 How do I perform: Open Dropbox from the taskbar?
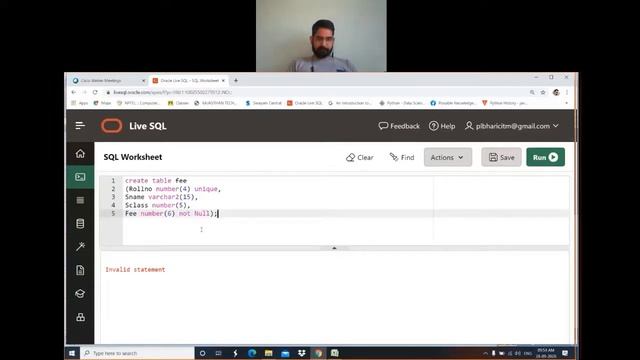tap(302, 353)
